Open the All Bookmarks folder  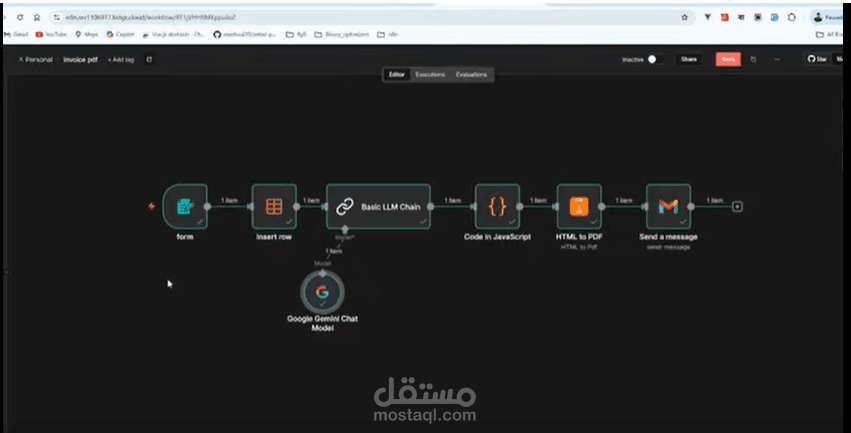[830, 34]
